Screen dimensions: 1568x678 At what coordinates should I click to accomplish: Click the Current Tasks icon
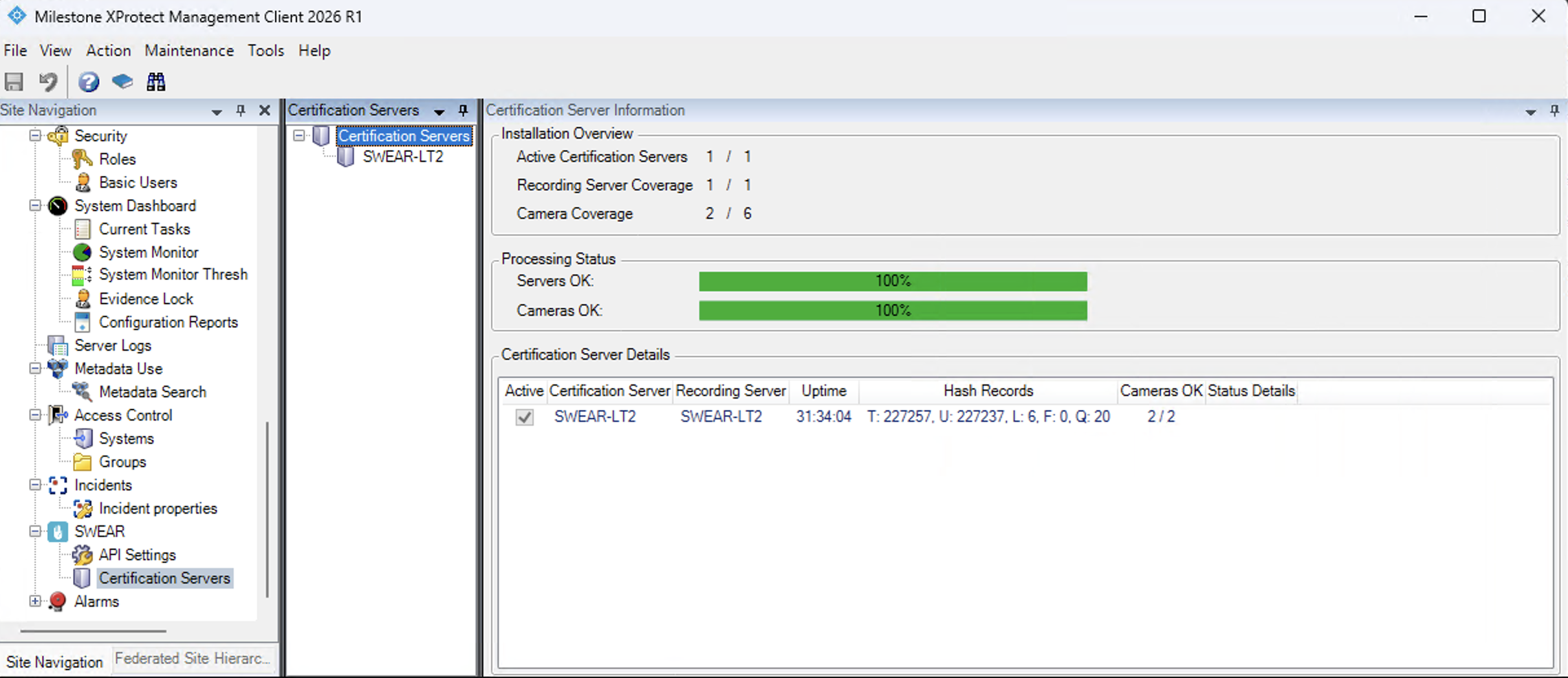coord(82,229)
